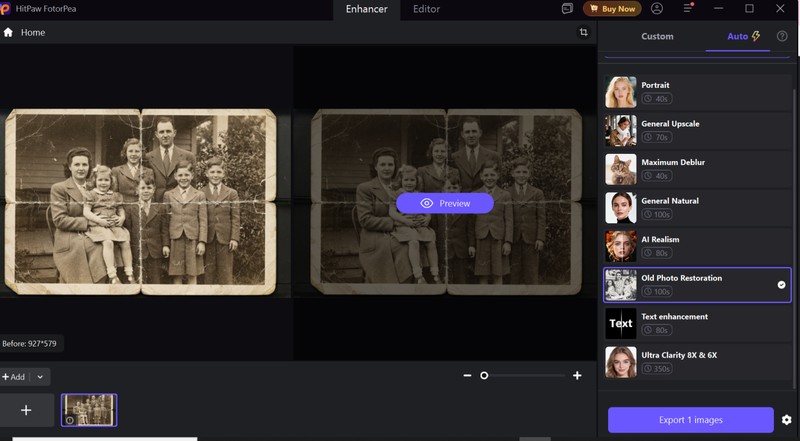
Task: Switch to the Editor tab
Action: point(426,9)
